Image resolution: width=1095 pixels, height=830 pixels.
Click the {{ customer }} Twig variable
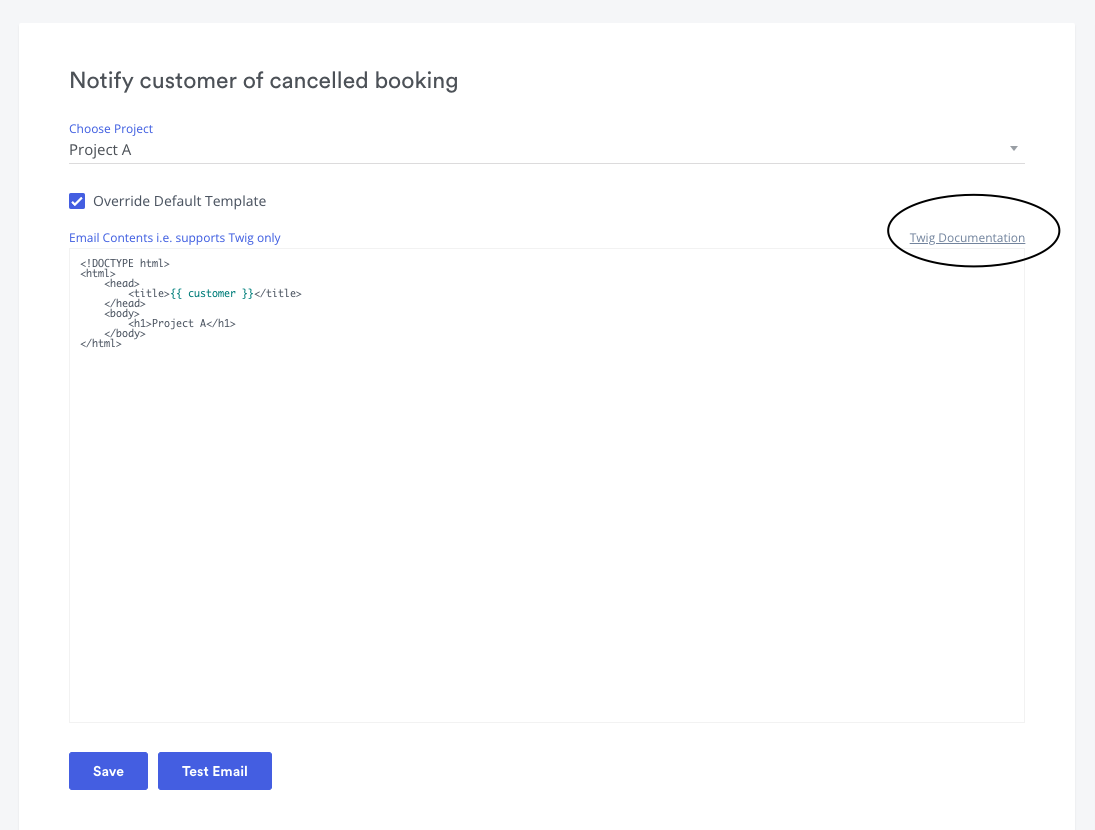pyautogui.click(x=212, y=293)
